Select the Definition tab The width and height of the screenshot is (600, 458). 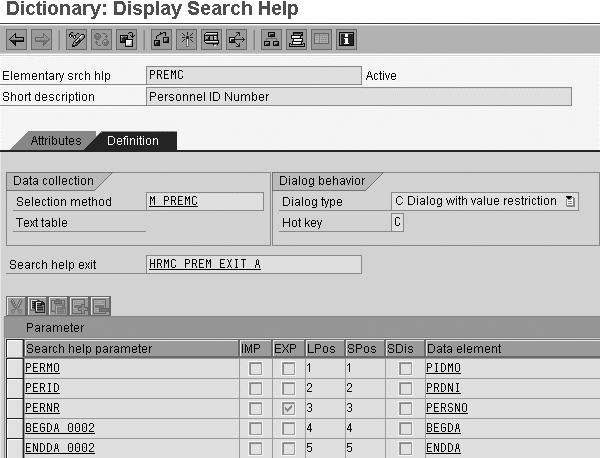133,141
